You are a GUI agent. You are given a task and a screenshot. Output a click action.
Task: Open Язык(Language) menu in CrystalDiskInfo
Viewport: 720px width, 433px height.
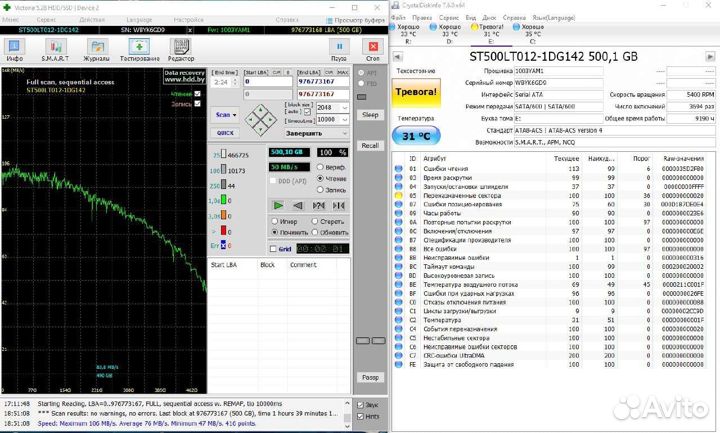click(x=553, y=17)
